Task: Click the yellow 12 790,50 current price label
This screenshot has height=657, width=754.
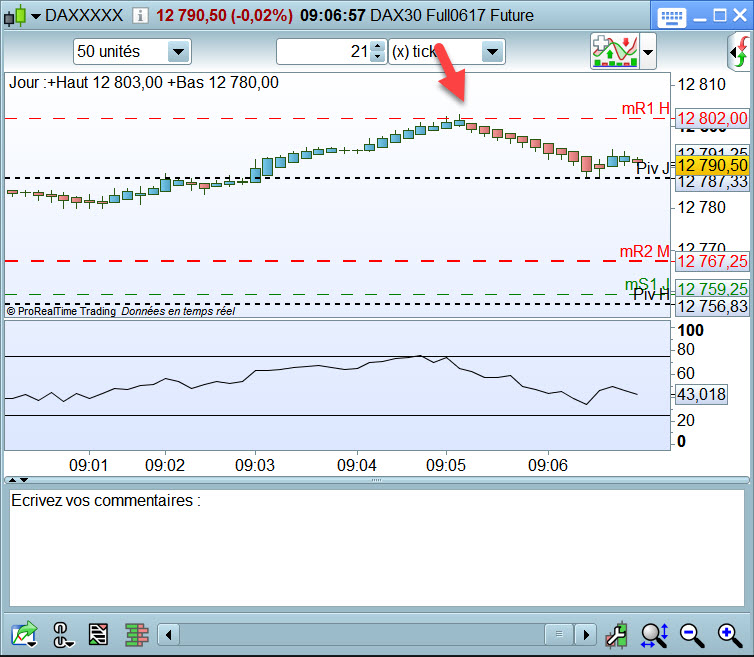Action: click(712, 165)
